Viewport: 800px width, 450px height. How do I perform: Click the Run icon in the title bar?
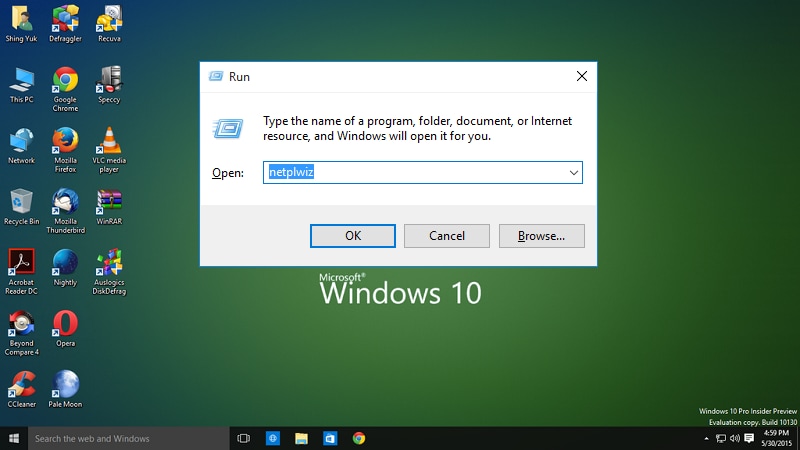click(x=216, y=76)
